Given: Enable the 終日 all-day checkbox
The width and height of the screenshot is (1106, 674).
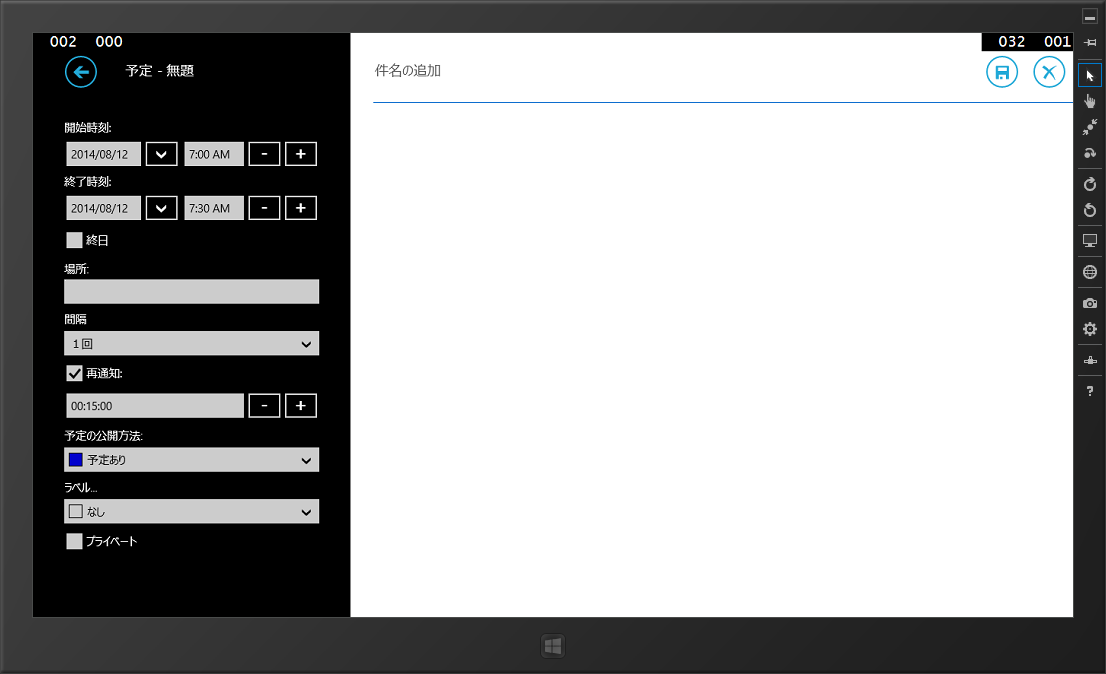Looking at the screenshot, I should tap(74, 240).
